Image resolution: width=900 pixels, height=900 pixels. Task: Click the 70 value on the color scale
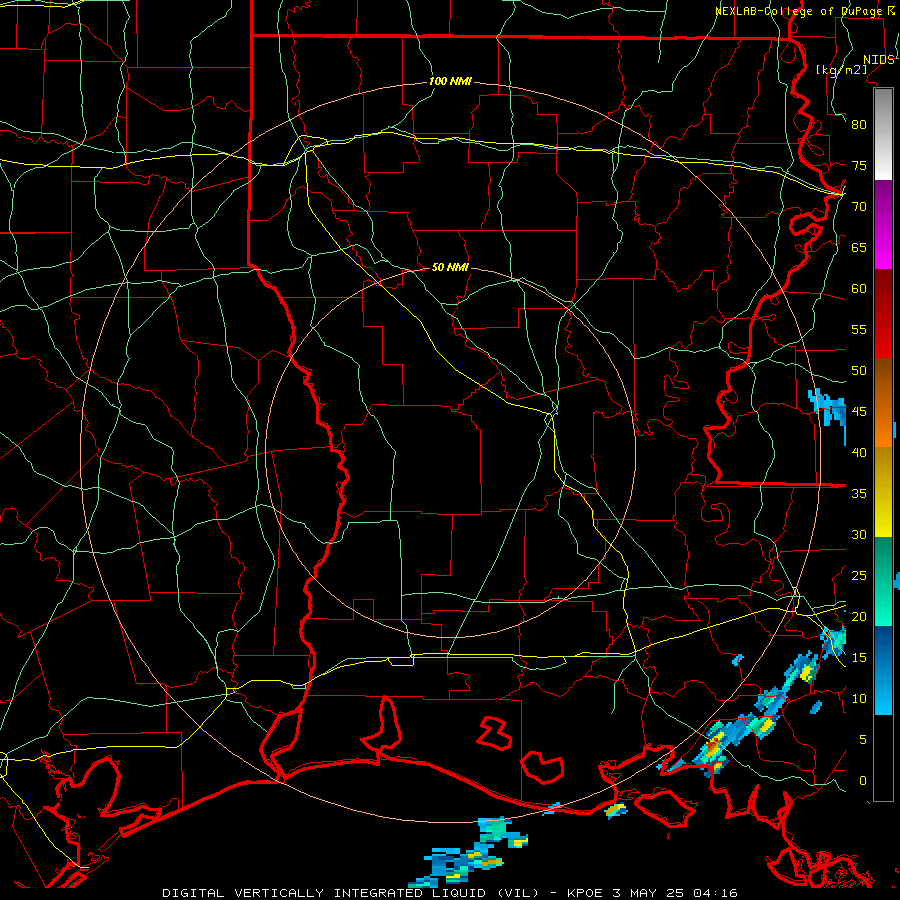point(859,207)
